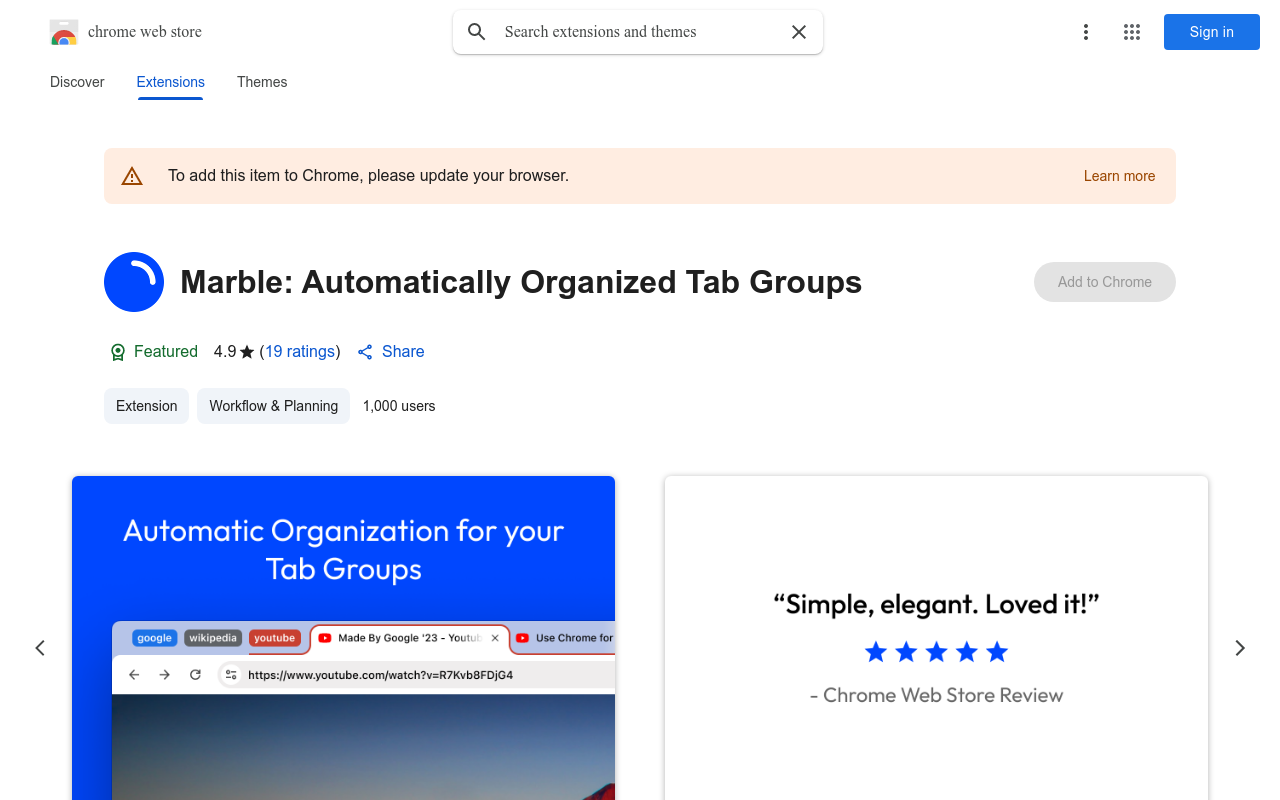Show the previous screenshot with left arrow
This screenshot has width=1280, height=800.
pos(40,648)
